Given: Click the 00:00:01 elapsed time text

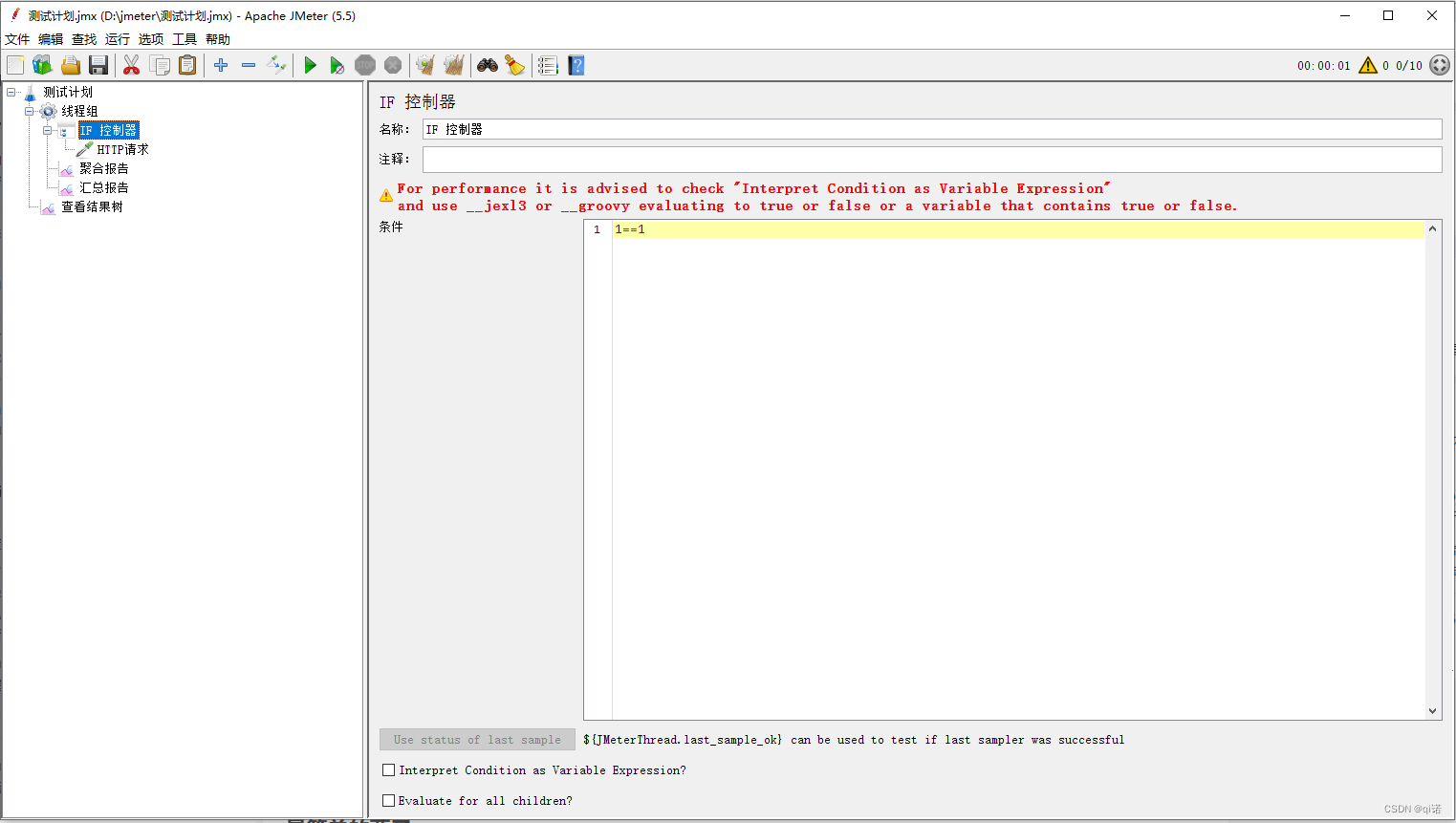Looking at the screenshot, I should [1324, 66].
